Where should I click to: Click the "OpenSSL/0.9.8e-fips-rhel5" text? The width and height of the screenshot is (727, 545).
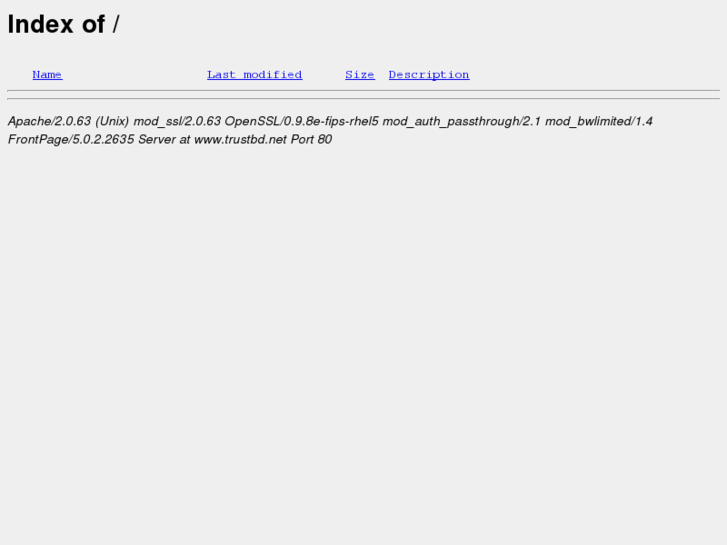(301, 122)
